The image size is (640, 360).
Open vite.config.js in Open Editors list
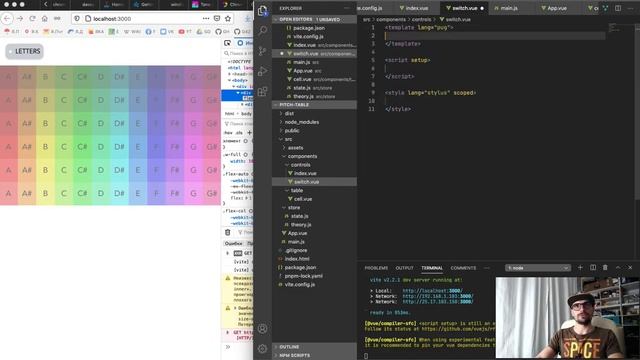click(x=314, y=36)
